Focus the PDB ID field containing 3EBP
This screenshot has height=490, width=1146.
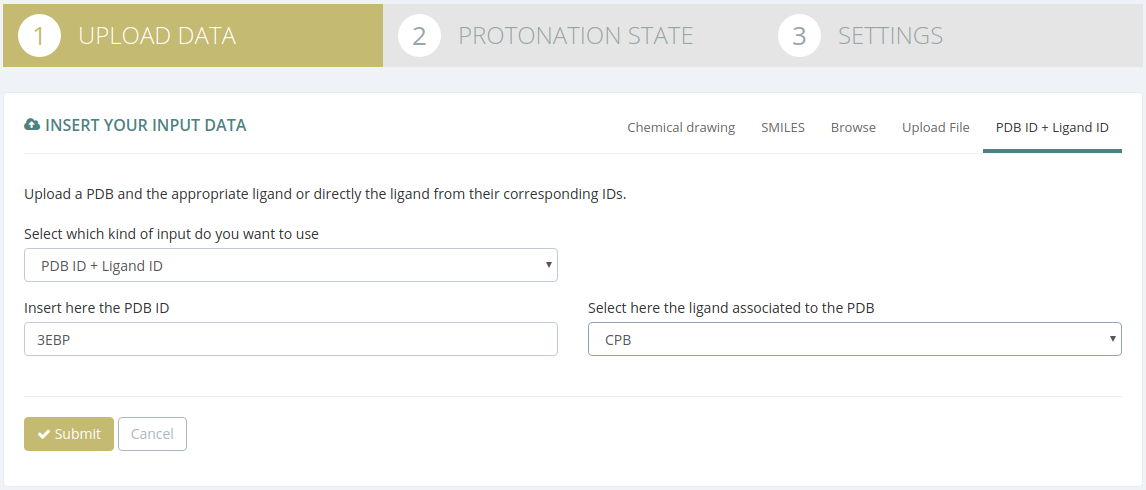(291, 339)
